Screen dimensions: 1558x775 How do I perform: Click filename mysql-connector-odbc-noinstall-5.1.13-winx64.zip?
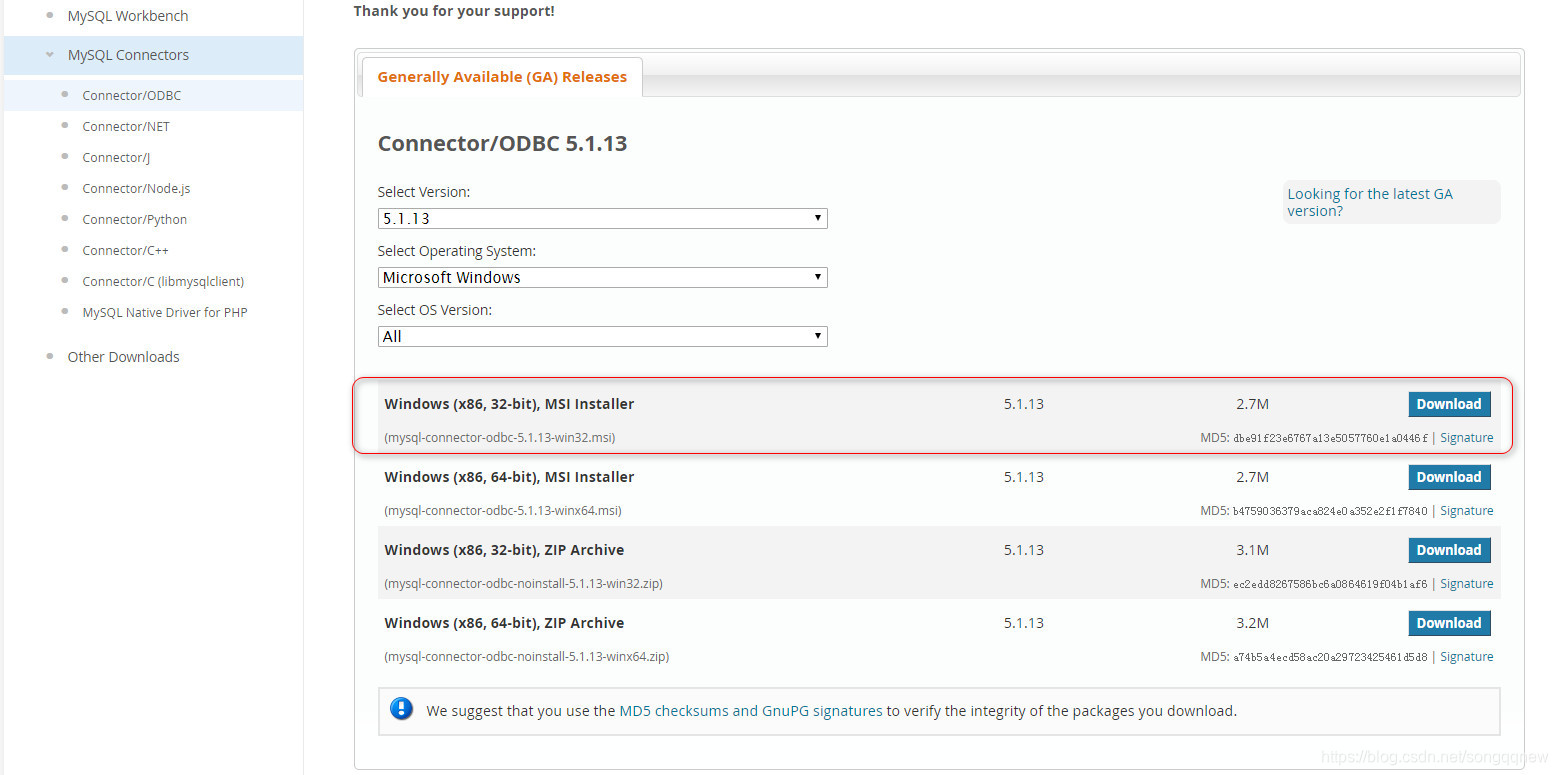pyautogui.click(x=527, y=657)
